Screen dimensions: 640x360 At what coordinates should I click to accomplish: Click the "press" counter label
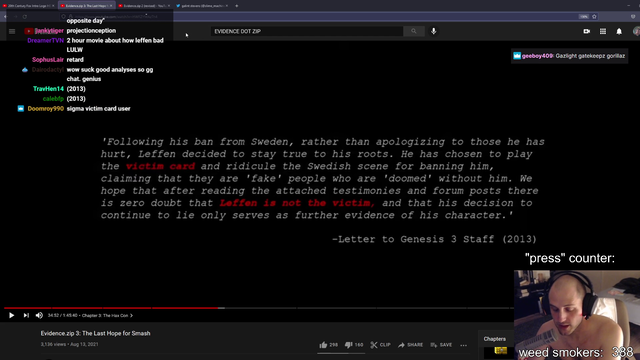(569, 258)
